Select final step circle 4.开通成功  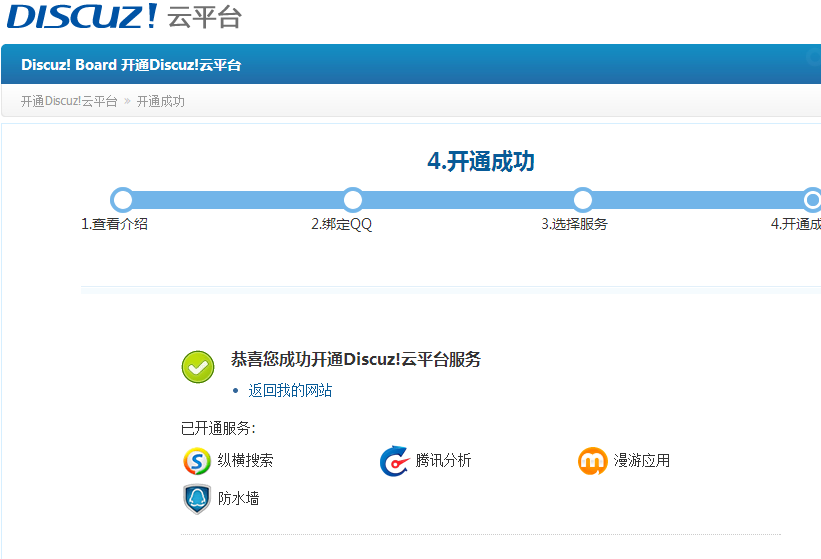click(813, 199)
